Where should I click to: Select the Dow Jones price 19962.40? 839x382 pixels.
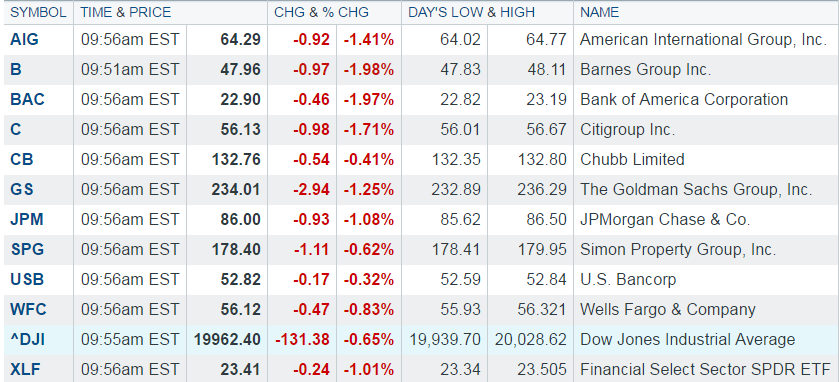point(227,339)
